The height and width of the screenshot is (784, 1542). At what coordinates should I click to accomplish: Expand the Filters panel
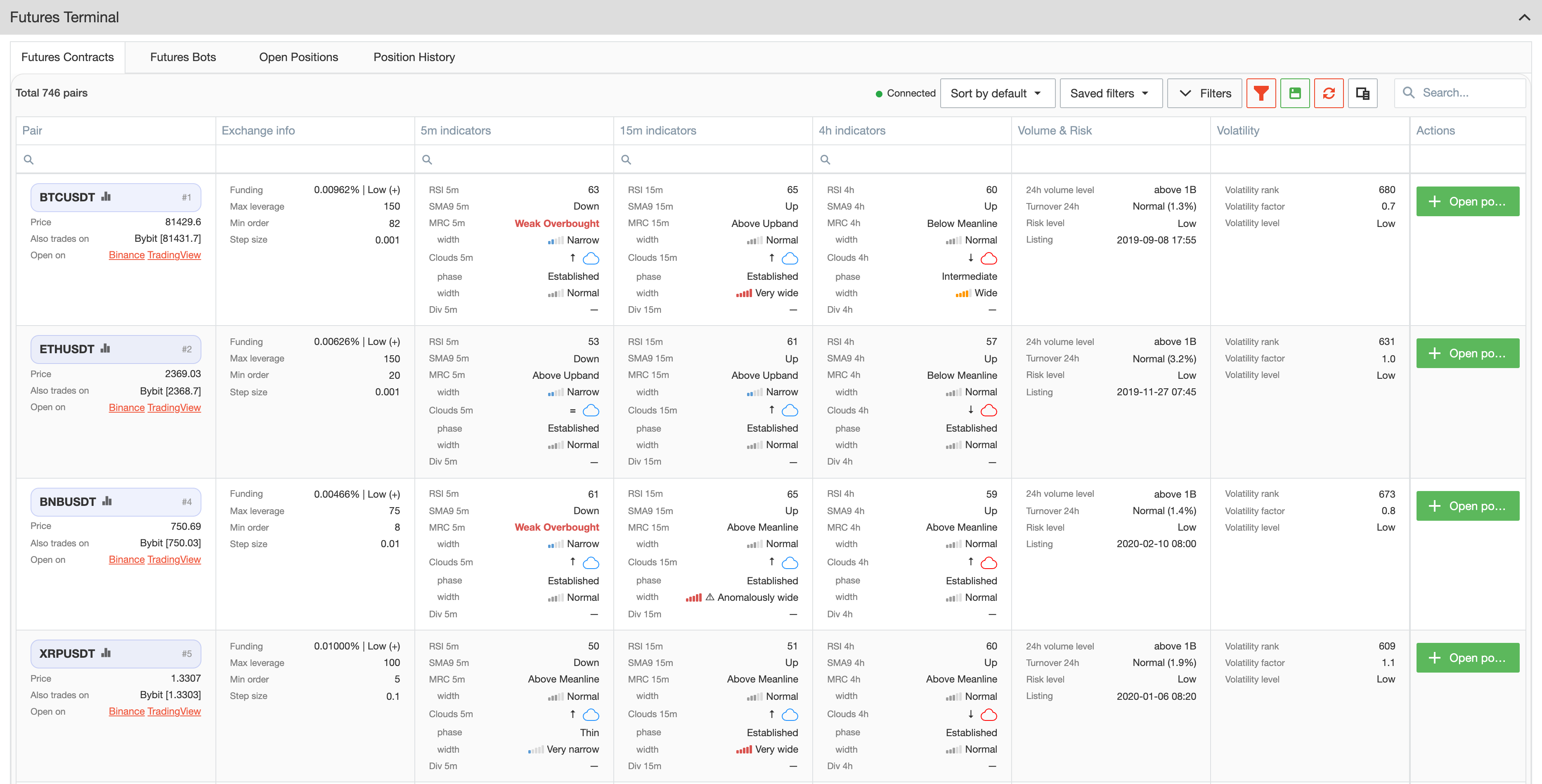click(x=1204, y=93)
